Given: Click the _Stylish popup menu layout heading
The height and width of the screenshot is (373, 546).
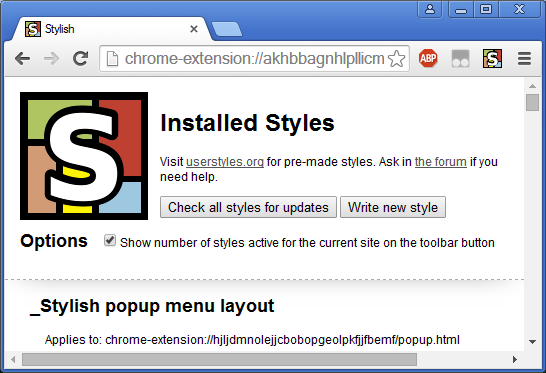Looking at the screenshot, I should point(152,306).
